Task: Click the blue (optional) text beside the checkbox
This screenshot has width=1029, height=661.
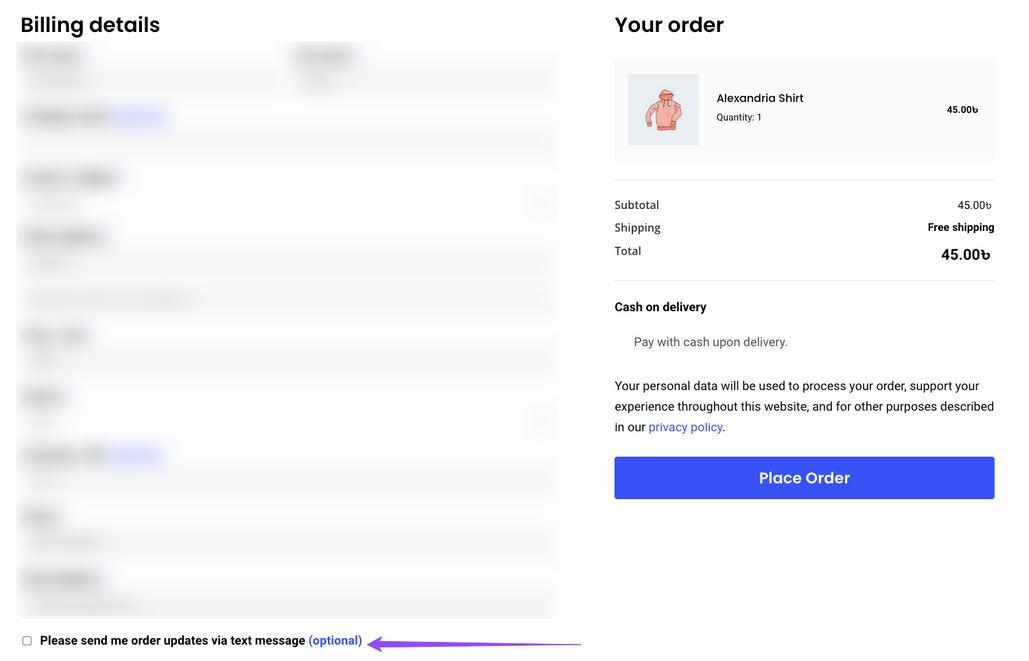Action: [335, 641]
